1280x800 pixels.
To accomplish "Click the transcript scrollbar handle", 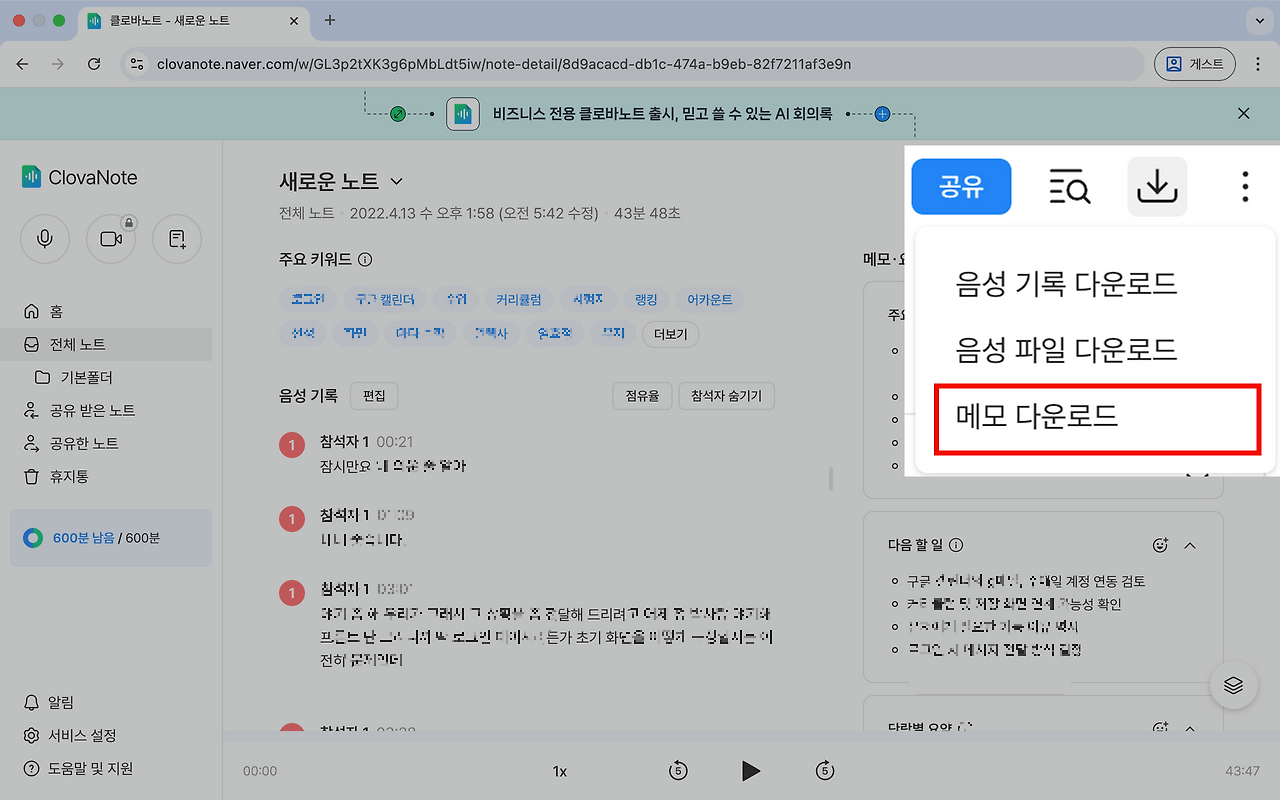I will point(830,480).
